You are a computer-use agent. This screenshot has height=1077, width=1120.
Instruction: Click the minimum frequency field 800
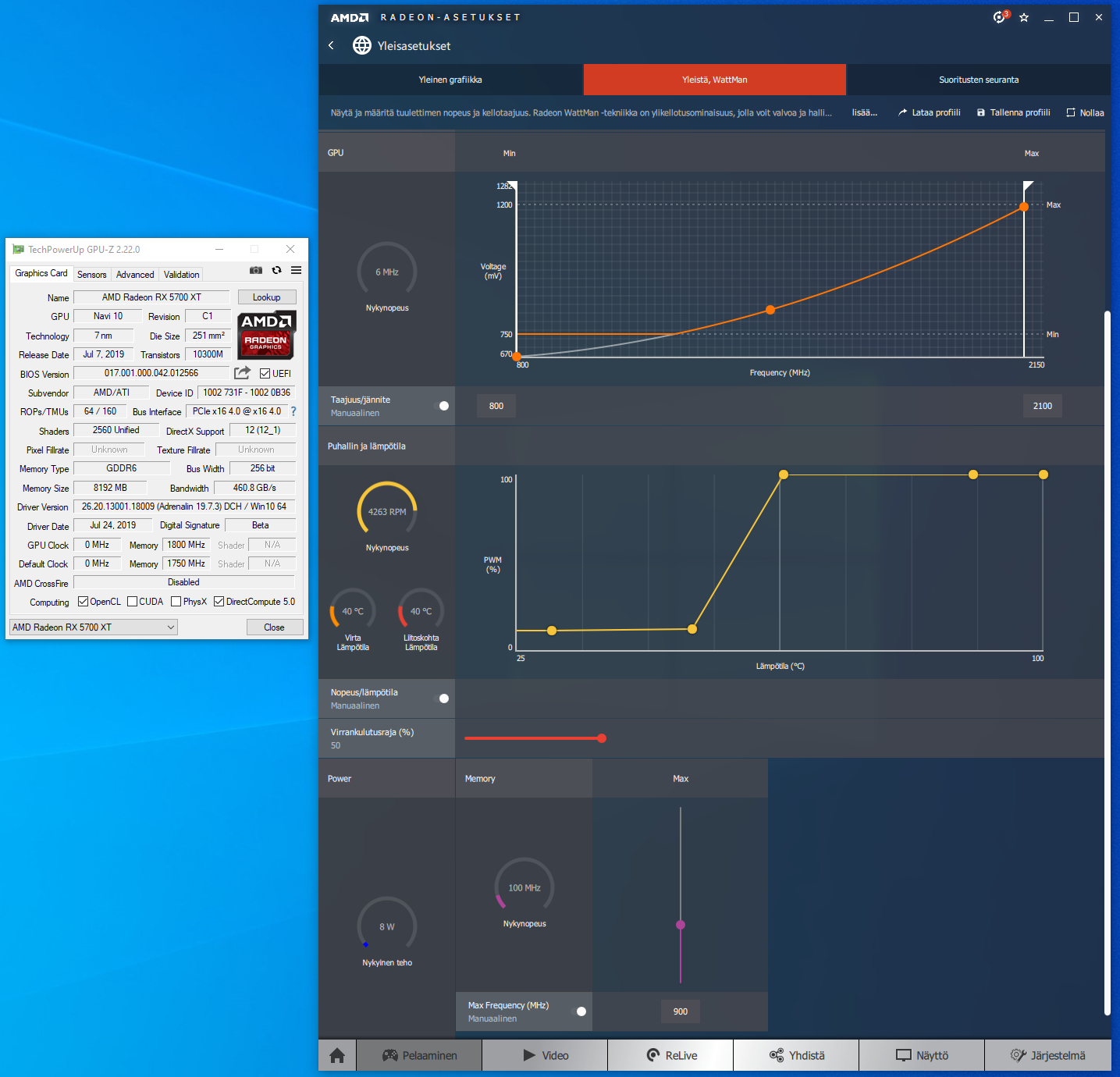pyautogui.click(x=496, y=406)
